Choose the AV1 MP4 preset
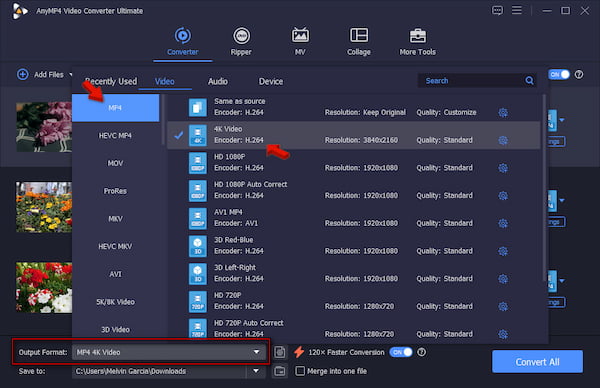 pyautogui.click(x=354, y=218)
